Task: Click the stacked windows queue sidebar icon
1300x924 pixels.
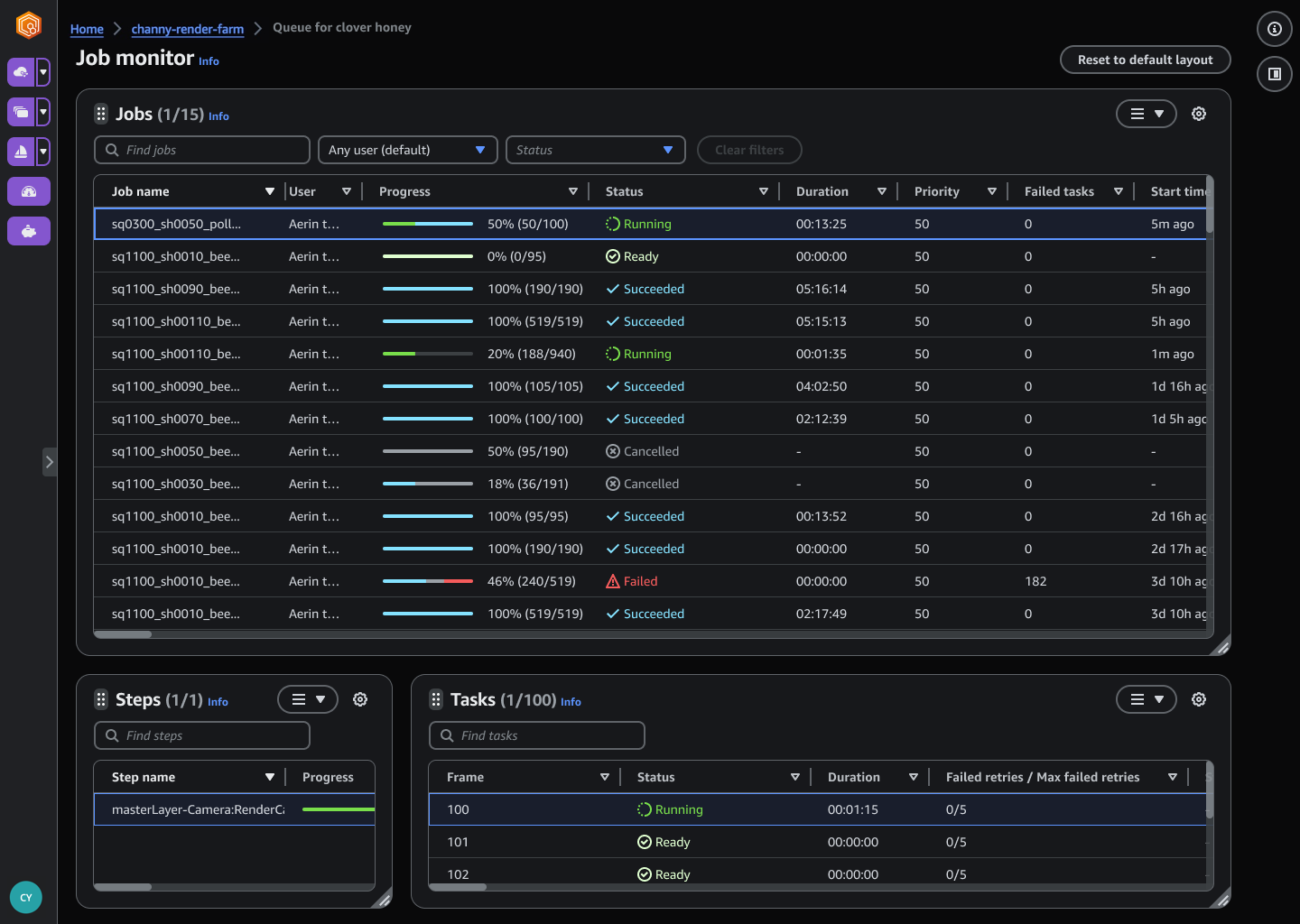Action: [x=21, y=112]
